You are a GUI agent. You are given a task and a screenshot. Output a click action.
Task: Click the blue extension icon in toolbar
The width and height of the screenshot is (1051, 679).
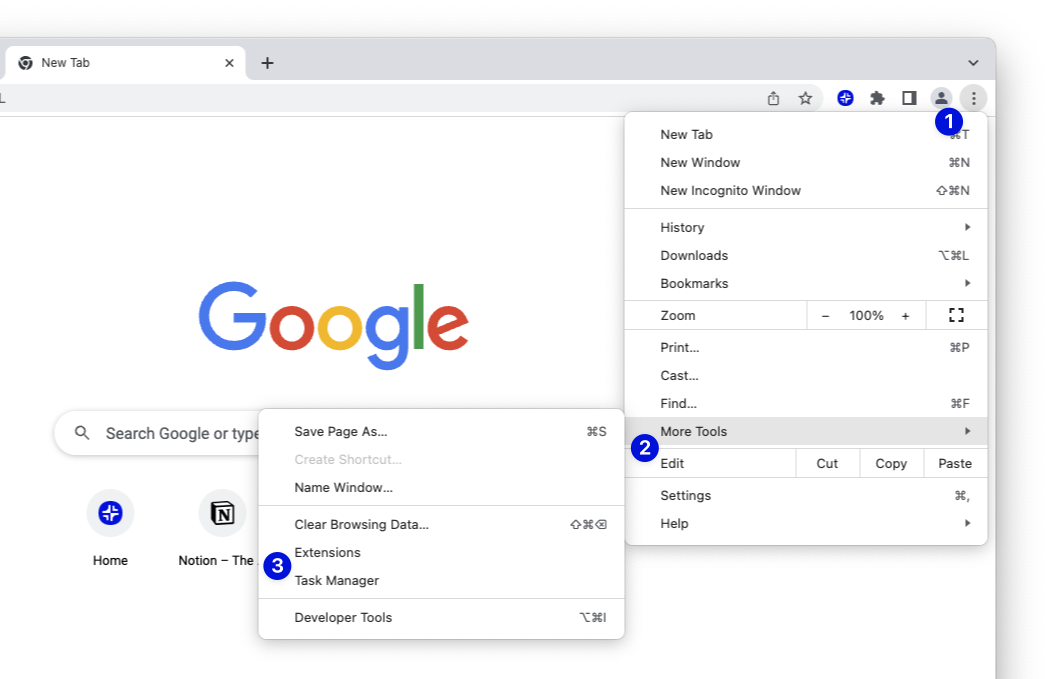[x=845, y=99]
